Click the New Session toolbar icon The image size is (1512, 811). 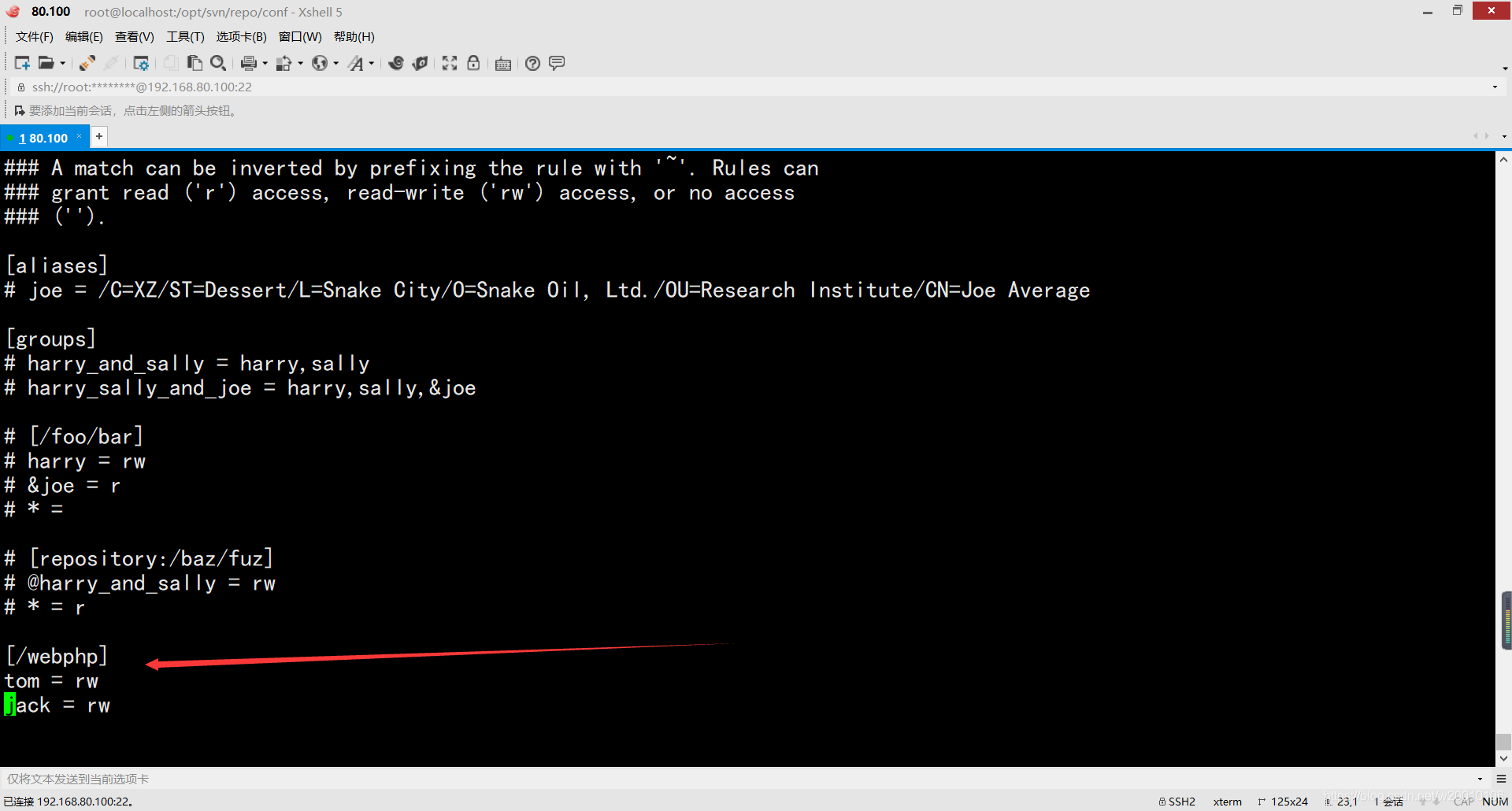click(x=22, y=63)
